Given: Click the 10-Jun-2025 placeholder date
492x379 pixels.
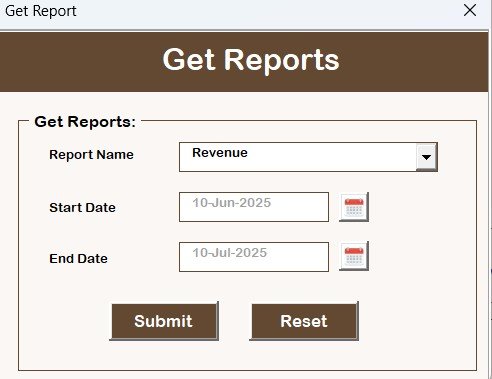Looking at the screenshot, I should tap(232, 203).
